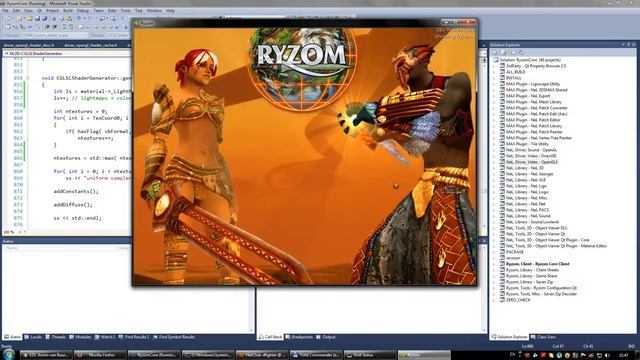Open the File menu

click(5, 11)
